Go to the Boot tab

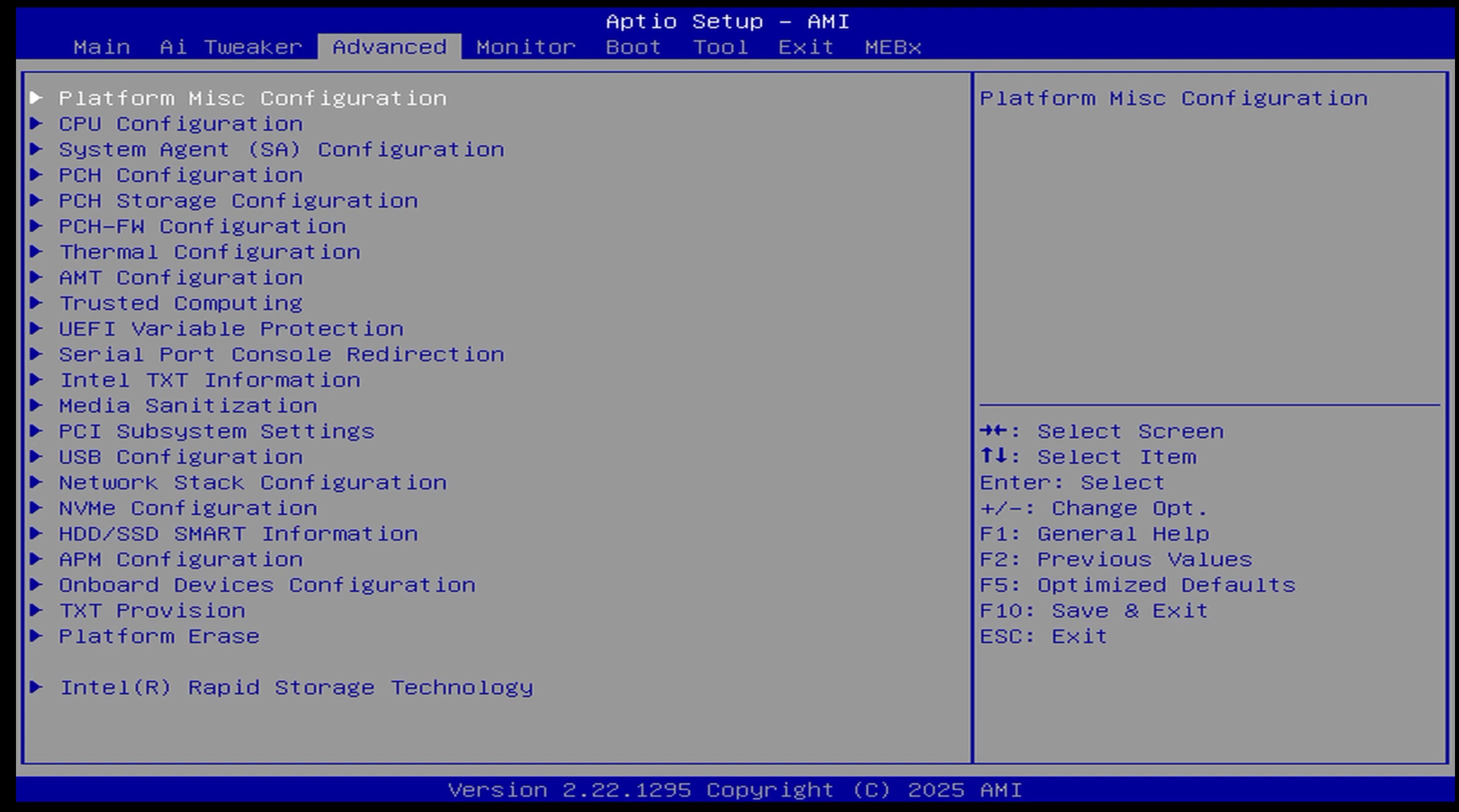coord(633,47)
